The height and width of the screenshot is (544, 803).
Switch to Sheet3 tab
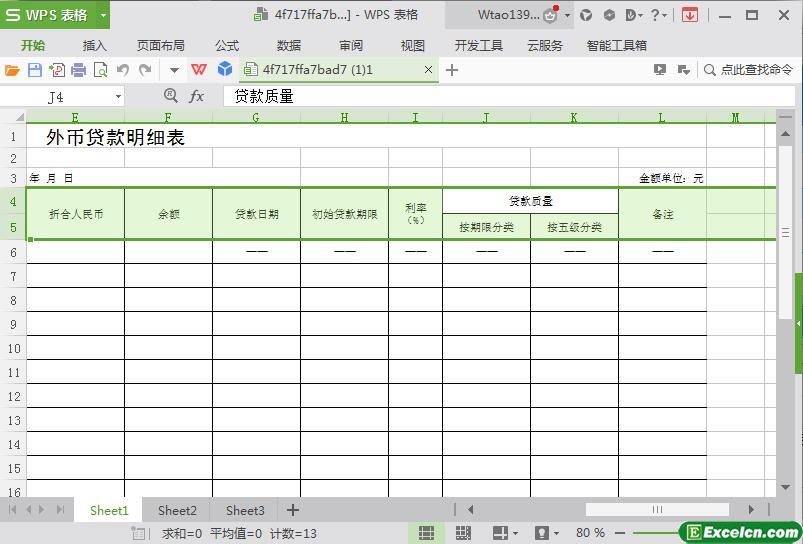pos(245,510)
